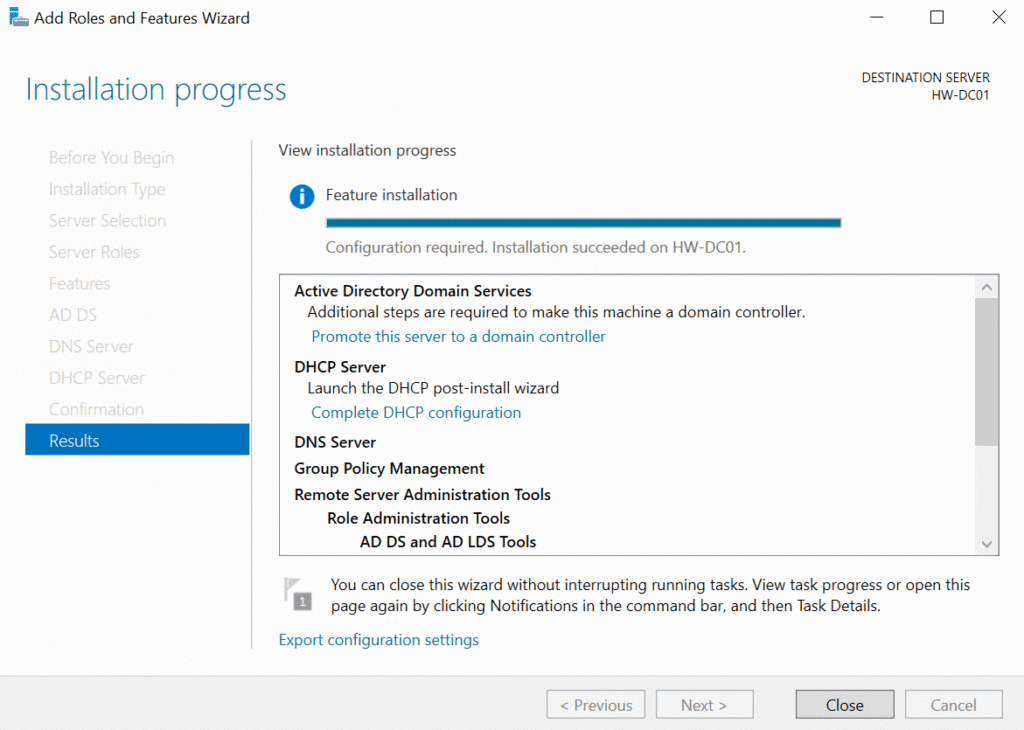Image resolution: width=1024 pixels, height=730 pixels.
Task: Click the Cancel button
Action: pyautogui.click(x=953, y=705)
